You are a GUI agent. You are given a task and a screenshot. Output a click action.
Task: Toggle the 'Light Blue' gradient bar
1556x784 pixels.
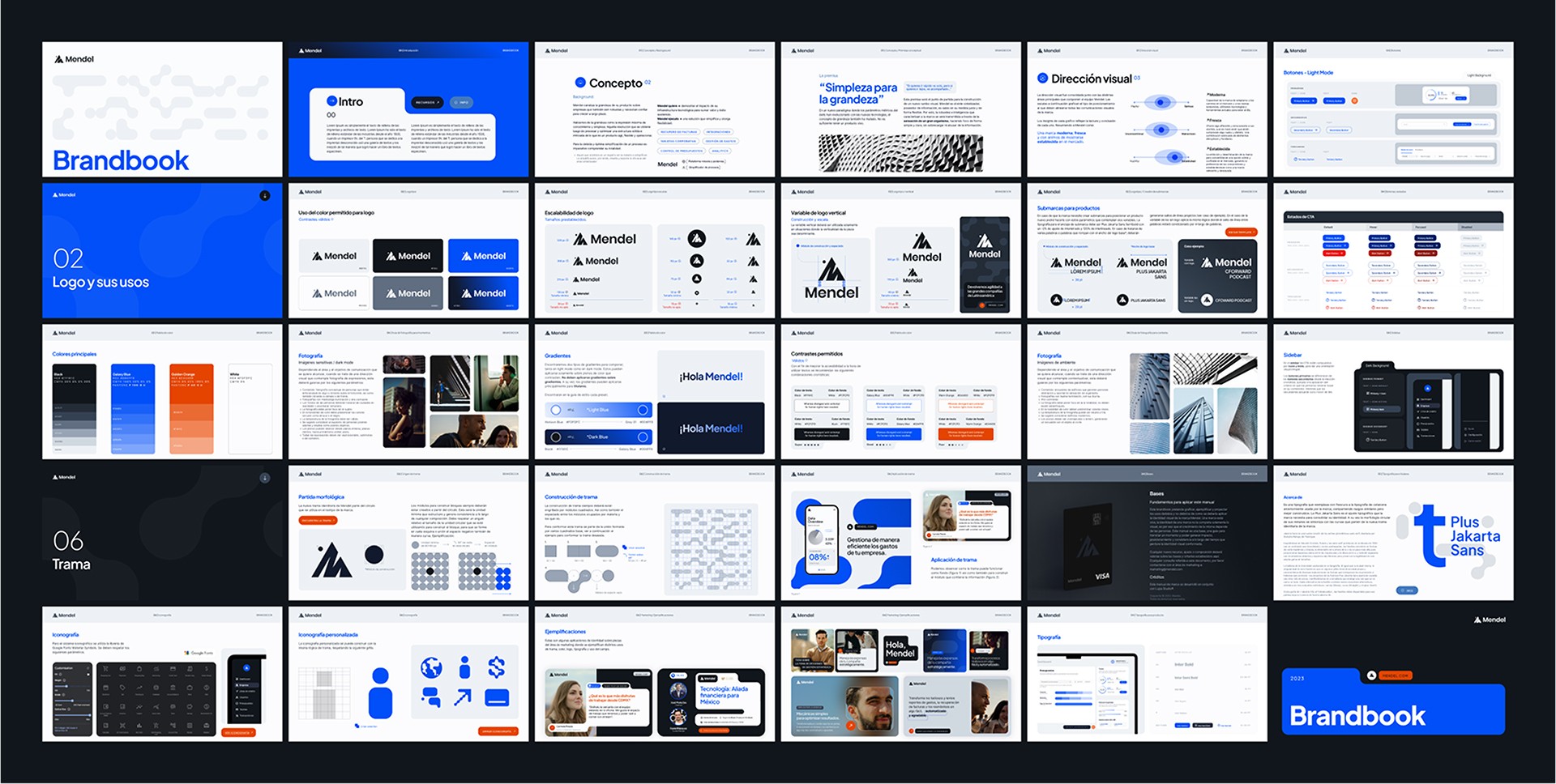598,410
